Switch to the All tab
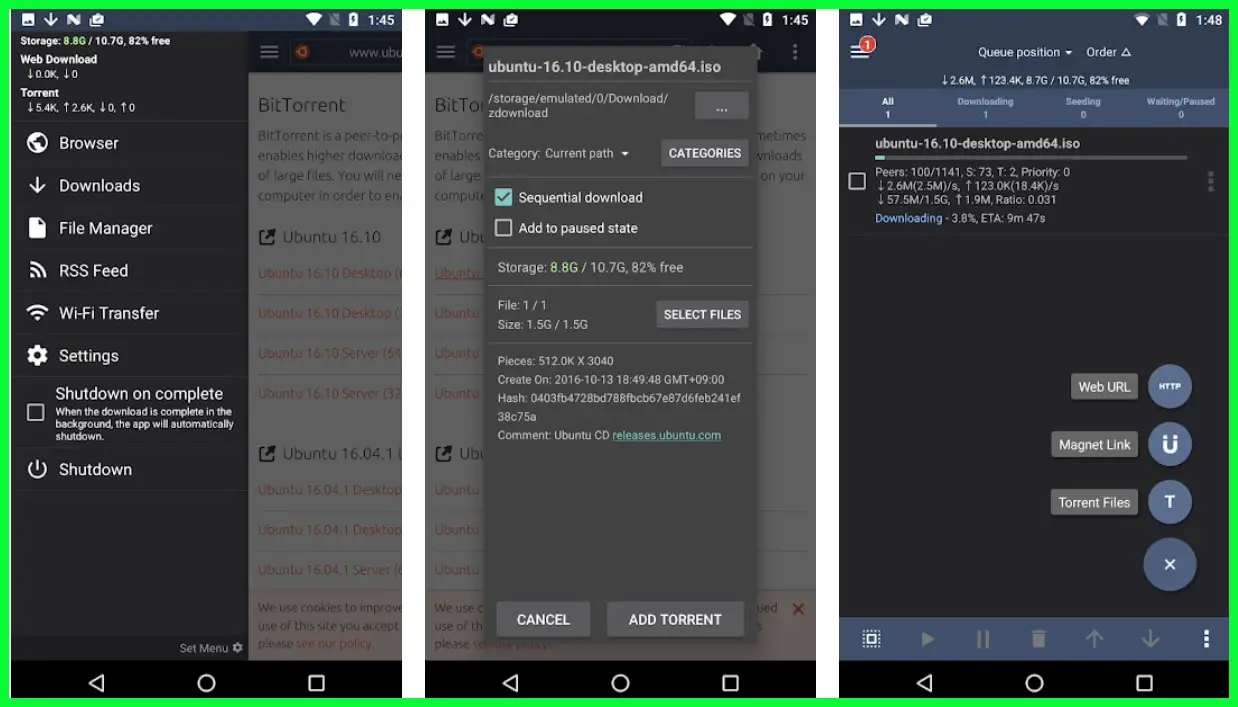The image size is (1238, 707). [887, 108]
